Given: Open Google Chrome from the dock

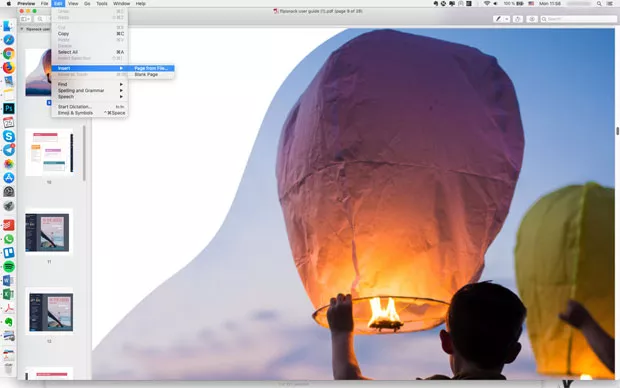Looking at the screenshot, I should coord(9,53).
